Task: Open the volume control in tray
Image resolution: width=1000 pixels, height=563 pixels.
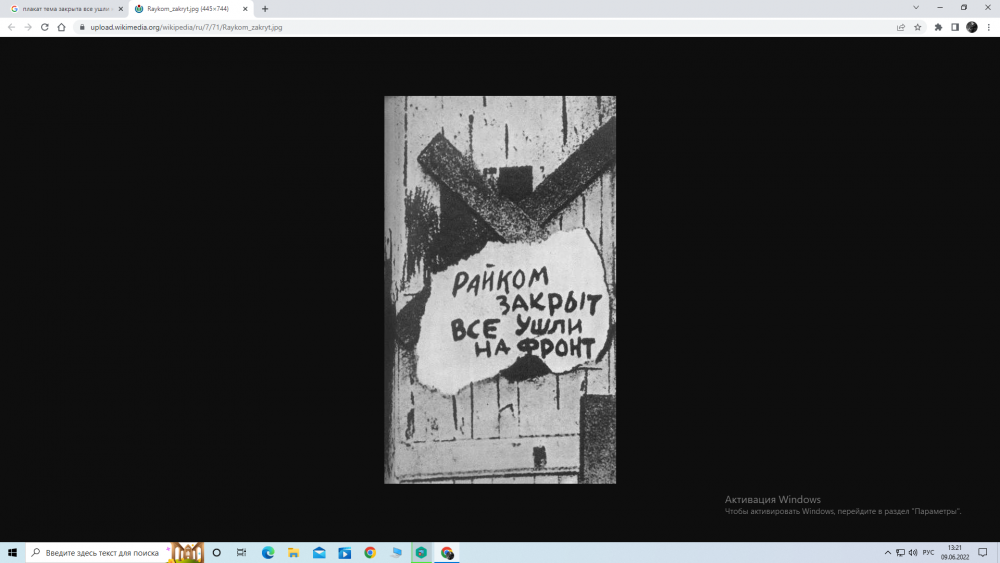Action: click(x=913, y=553)
